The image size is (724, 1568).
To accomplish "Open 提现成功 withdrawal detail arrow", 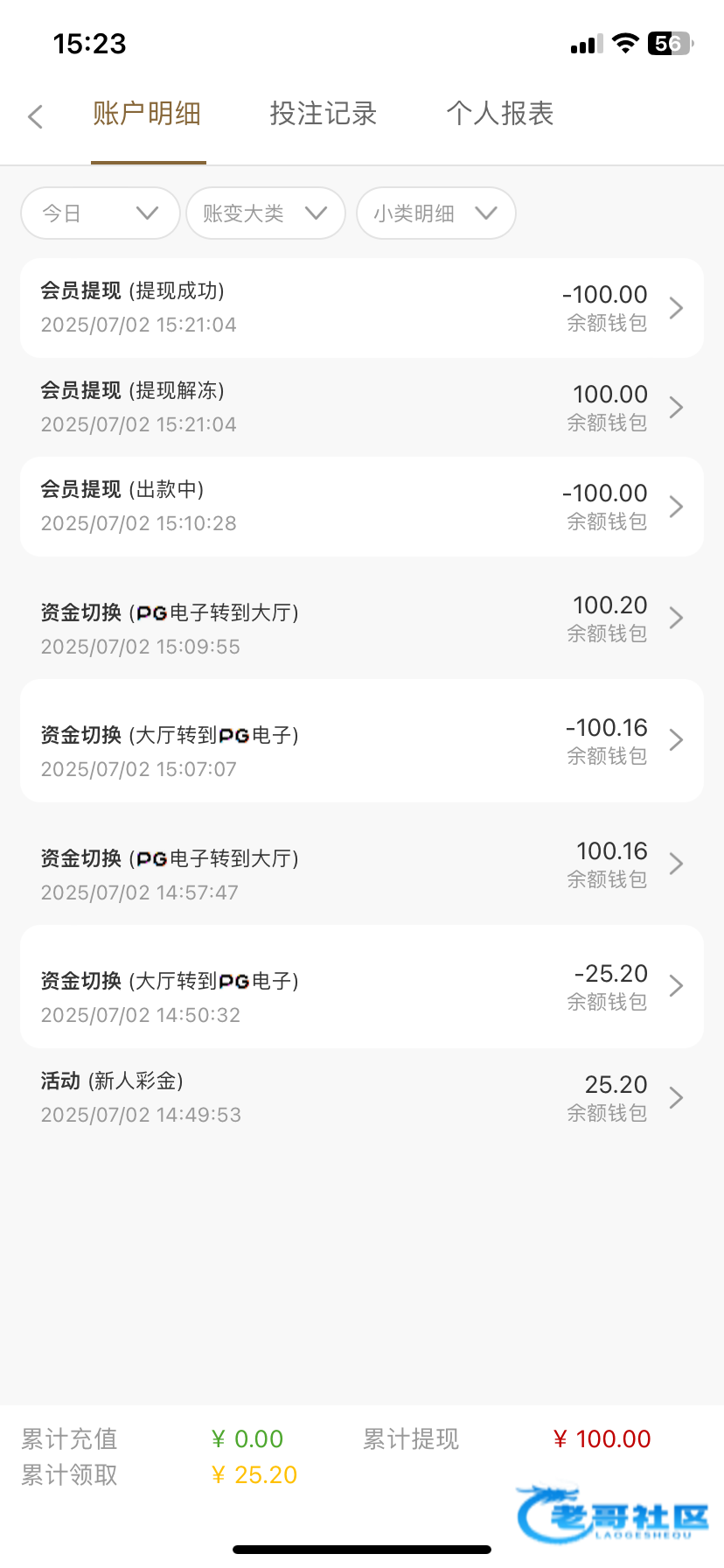I will [x=675, y=308].
